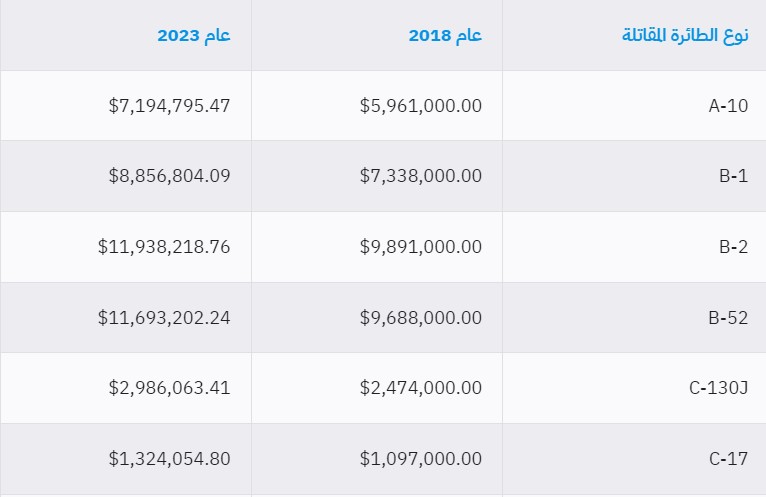Select the B-2 aircraft cell
Image resolution: width=766 pixels, height=497 pixels.
point(733,247)
